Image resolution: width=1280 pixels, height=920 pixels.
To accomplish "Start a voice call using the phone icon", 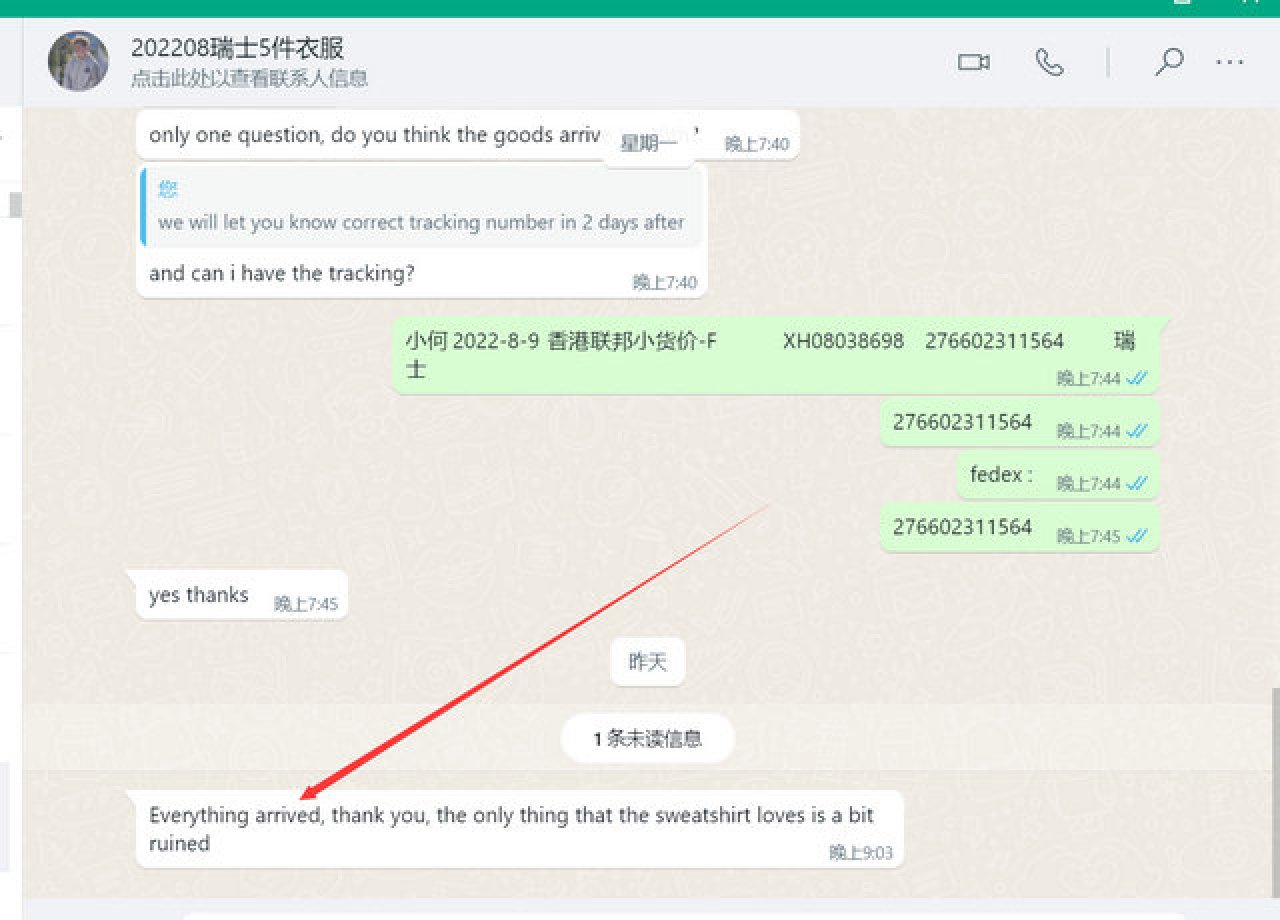I will 1048,62.
